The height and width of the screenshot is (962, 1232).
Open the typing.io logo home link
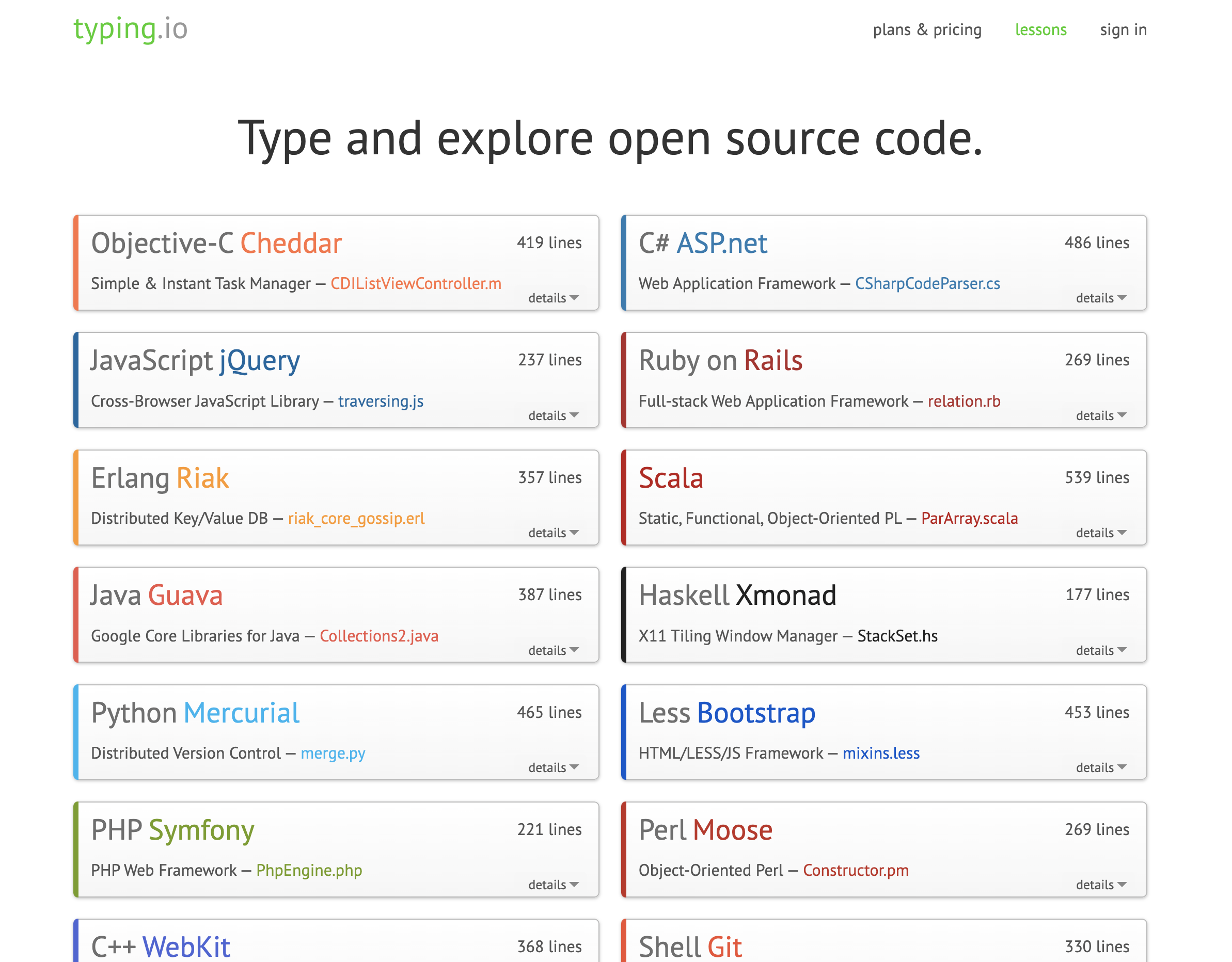(x=130, y=29)
